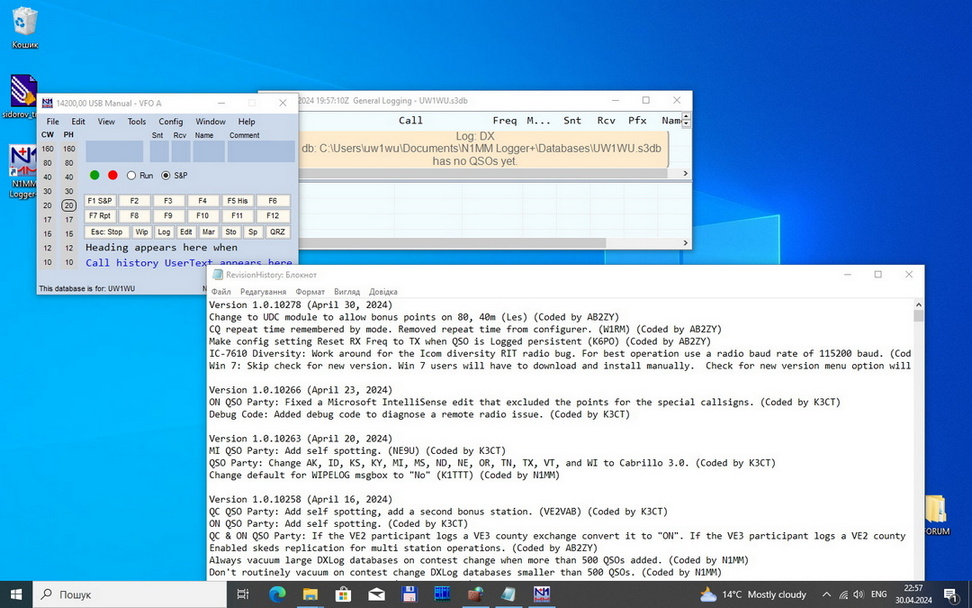Viewport: 972px width, 608px height.
Task: Click the Пошук search box in the taskbar
Action: coord(130,594)
